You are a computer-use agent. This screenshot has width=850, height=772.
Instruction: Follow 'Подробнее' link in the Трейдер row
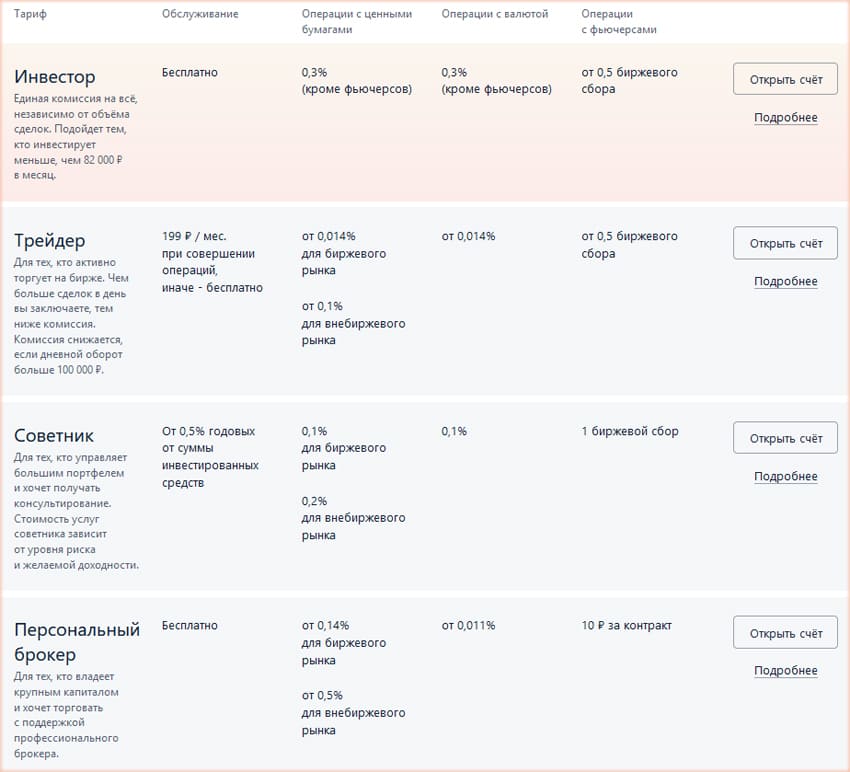[785, 282]
